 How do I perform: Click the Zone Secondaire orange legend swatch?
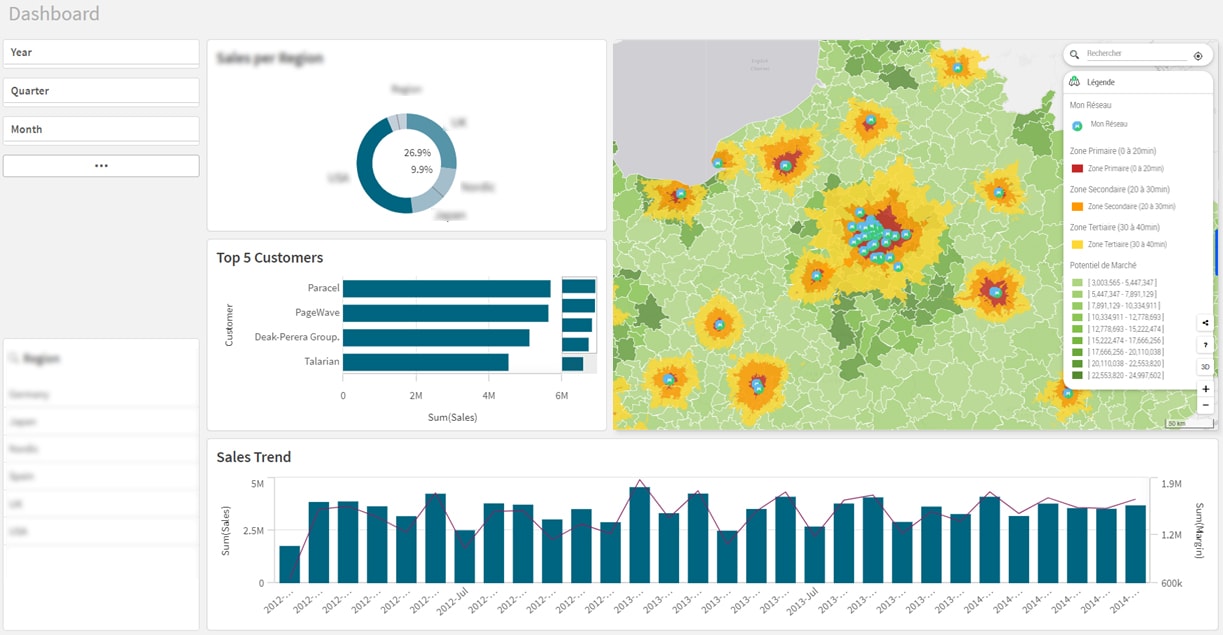coord(1077,207)
